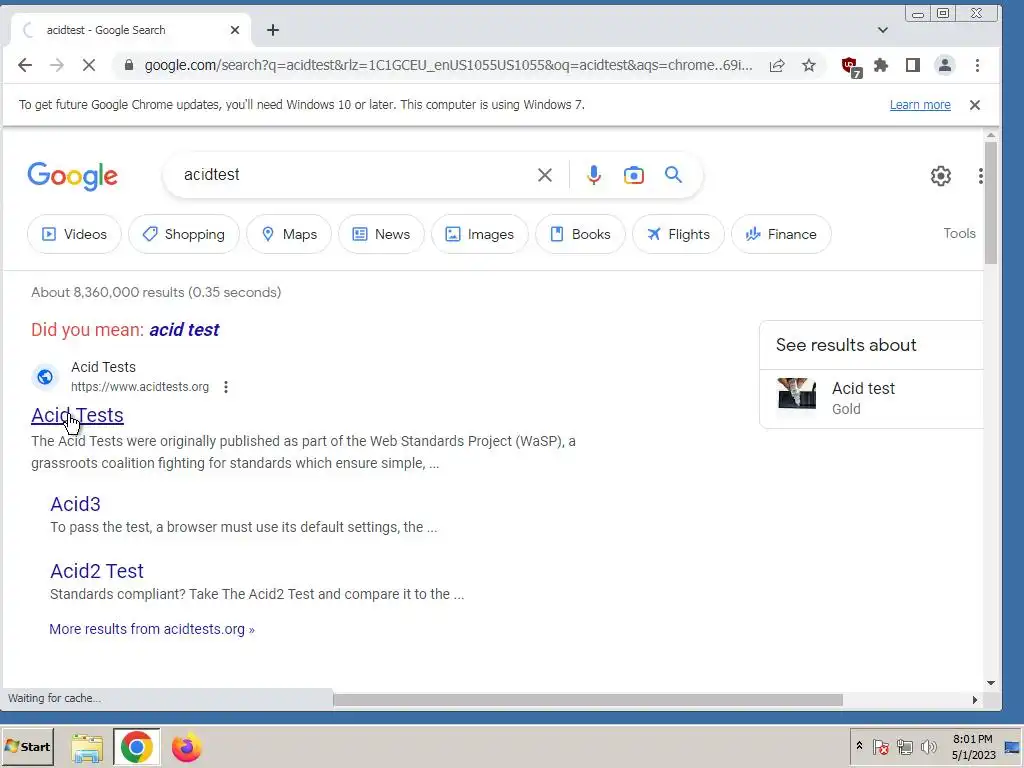Filter results by Shopping

pyautogui.click(x=184, y=234)
